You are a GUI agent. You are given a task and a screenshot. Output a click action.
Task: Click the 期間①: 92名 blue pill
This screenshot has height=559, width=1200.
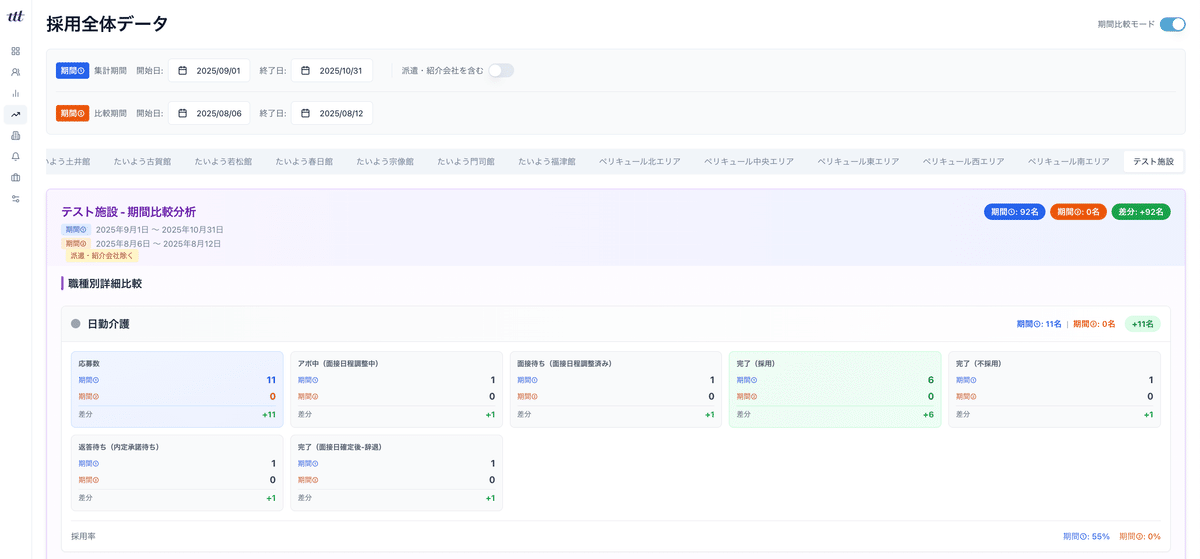(x=1014, y=212)
